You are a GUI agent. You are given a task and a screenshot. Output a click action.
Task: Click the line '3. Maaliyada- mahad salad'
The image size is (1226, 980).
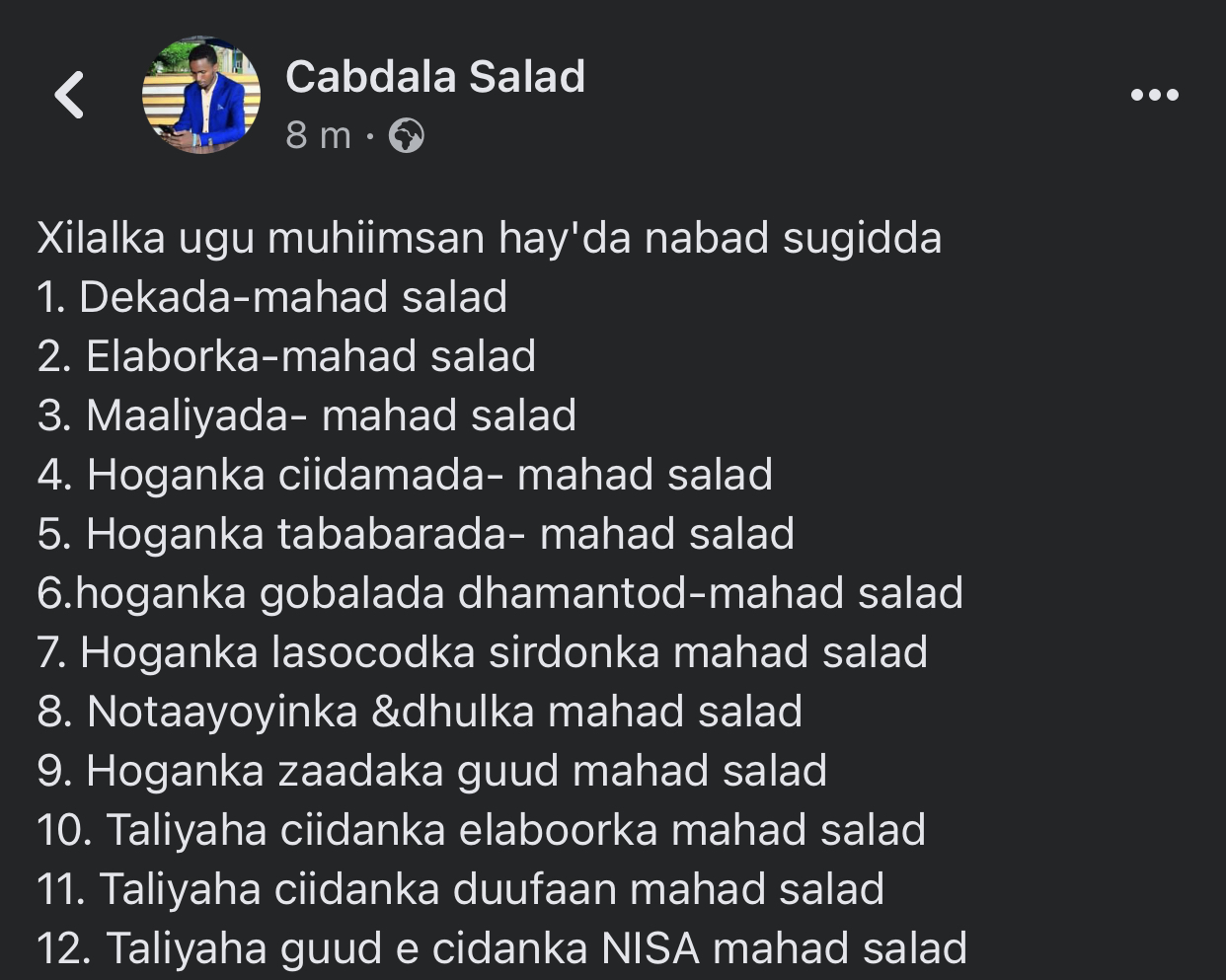[x=307, y=415]
